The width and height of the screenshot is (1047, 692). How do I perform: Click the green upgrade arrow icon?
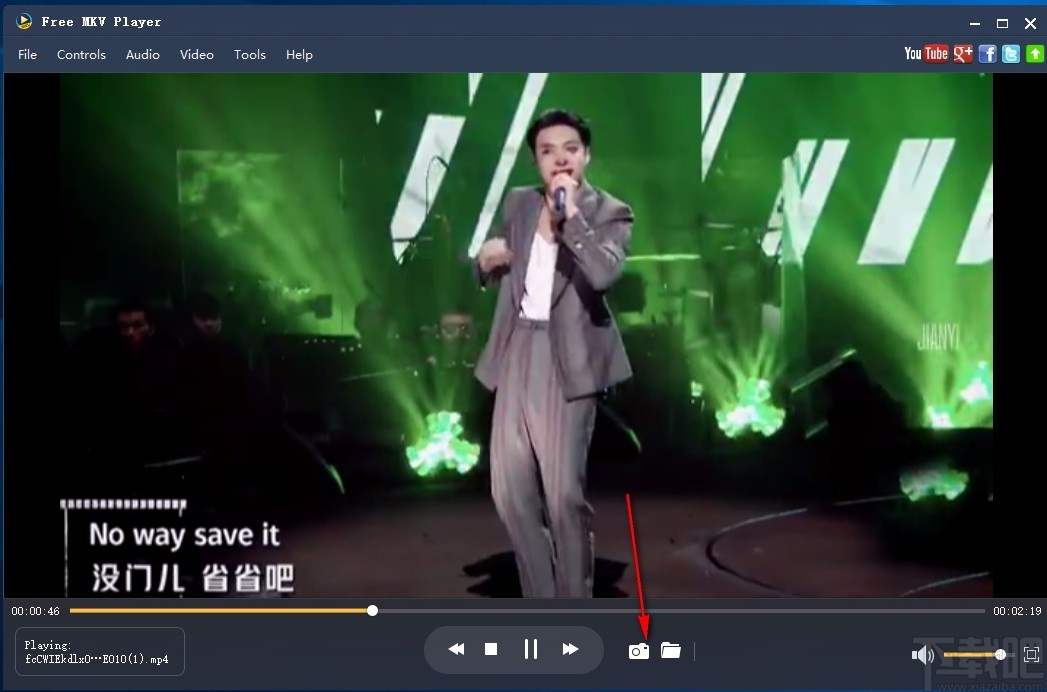click(1035, 54)
